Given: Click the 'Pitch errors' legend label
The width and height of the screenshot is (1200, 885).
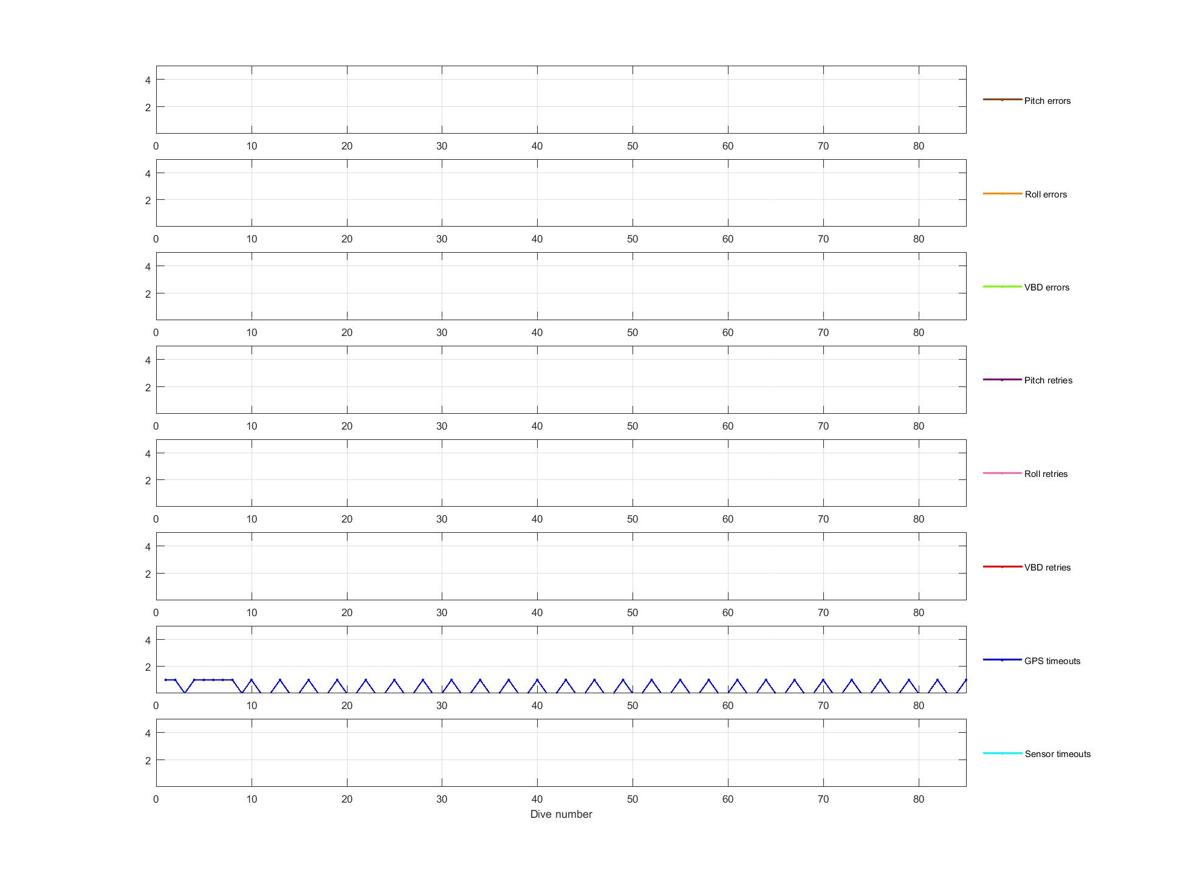Looking at the screenshot, I should 1047,101.
